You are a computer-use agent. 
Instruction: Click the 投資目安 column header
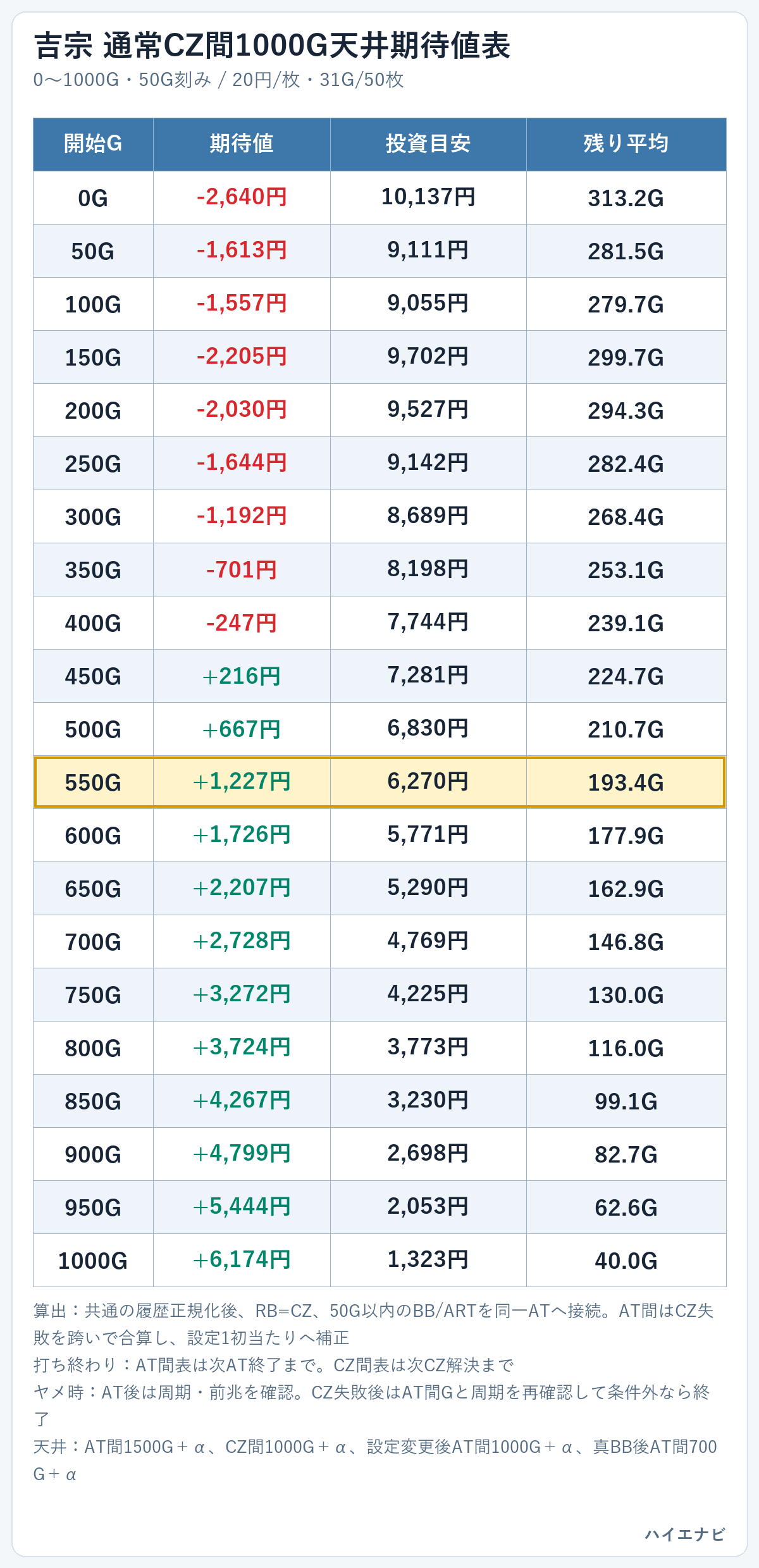tap(428, 144)
